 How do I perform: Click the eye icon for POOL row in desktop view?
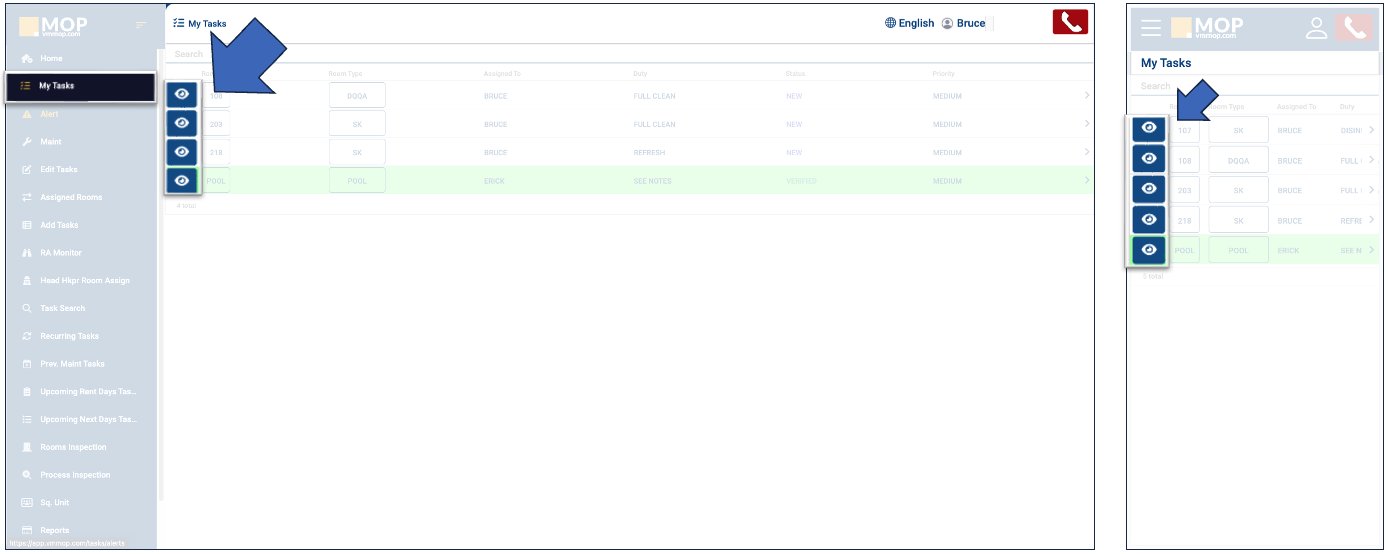(181, 181)
